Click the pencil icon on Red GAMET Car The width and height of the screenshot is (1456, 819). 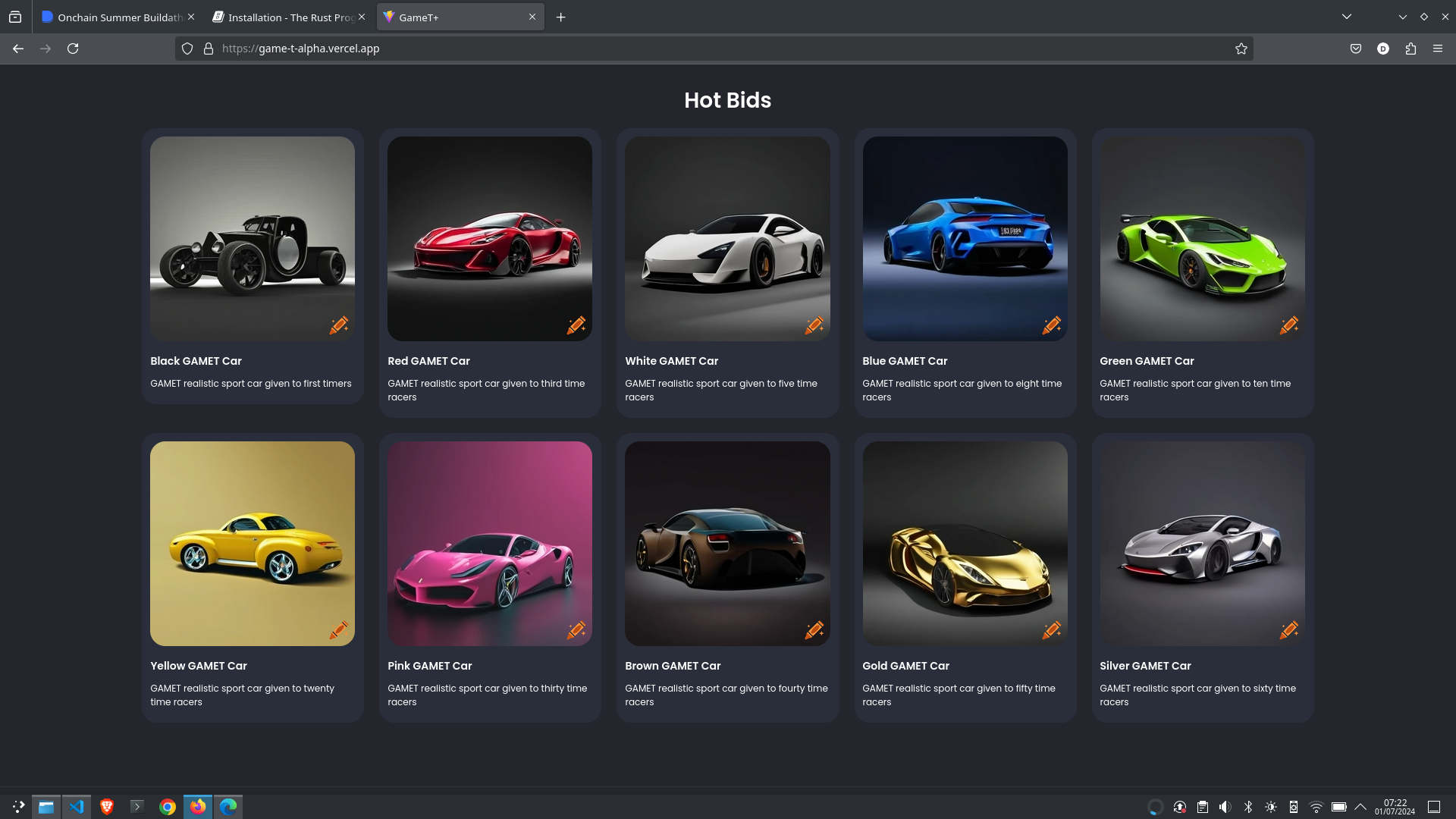(x=576, y=325)
